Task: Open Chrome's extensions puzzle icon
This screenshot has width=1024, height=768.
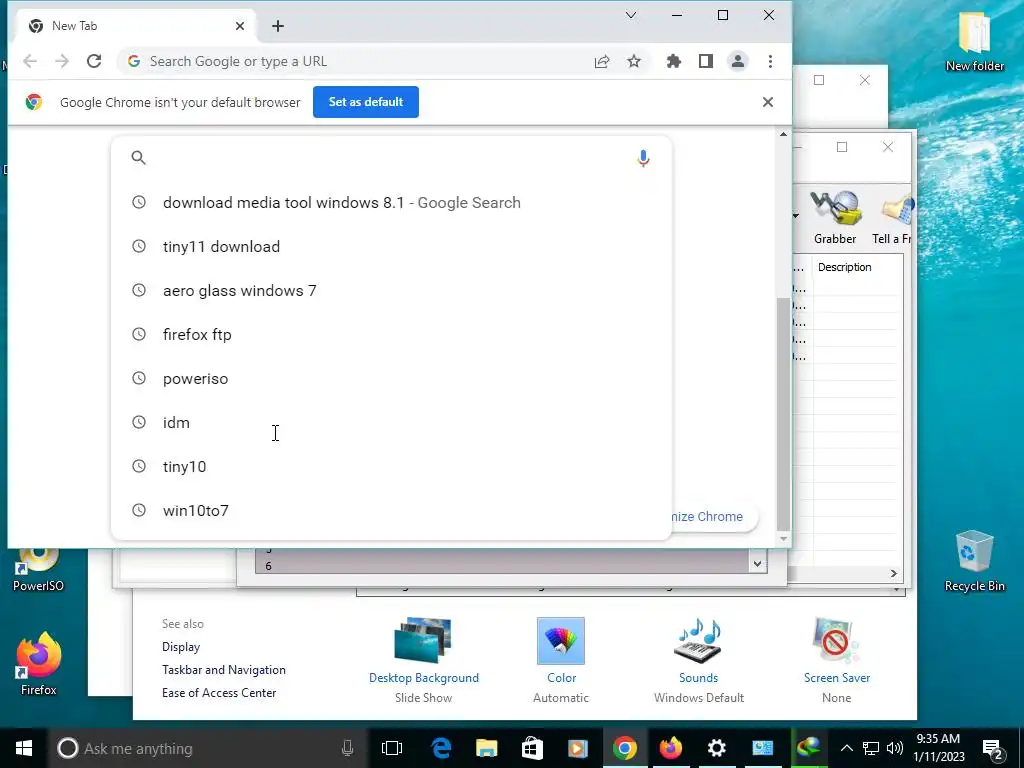Action: pos(673,61)
